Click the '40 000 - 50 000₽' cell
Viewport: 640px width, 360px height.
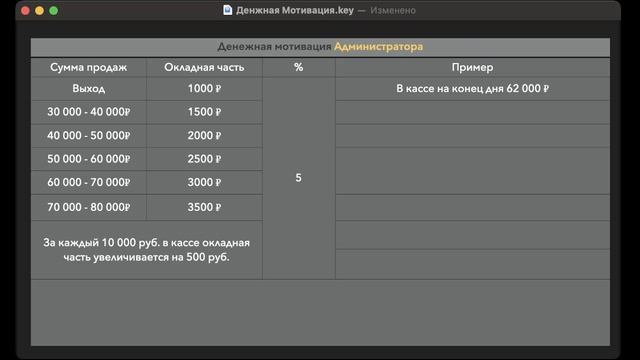click(x=89, y=136)
